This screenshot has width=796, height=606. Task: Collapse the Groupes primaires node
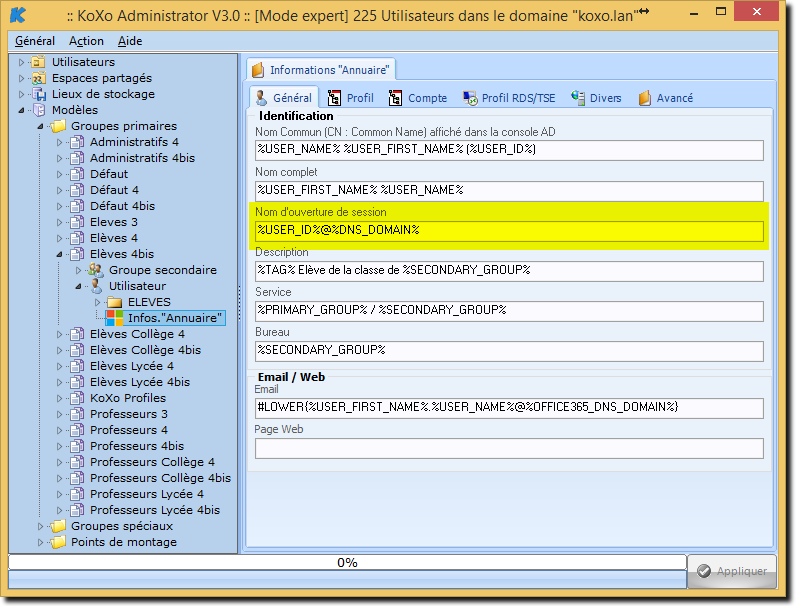pos(40,126)
